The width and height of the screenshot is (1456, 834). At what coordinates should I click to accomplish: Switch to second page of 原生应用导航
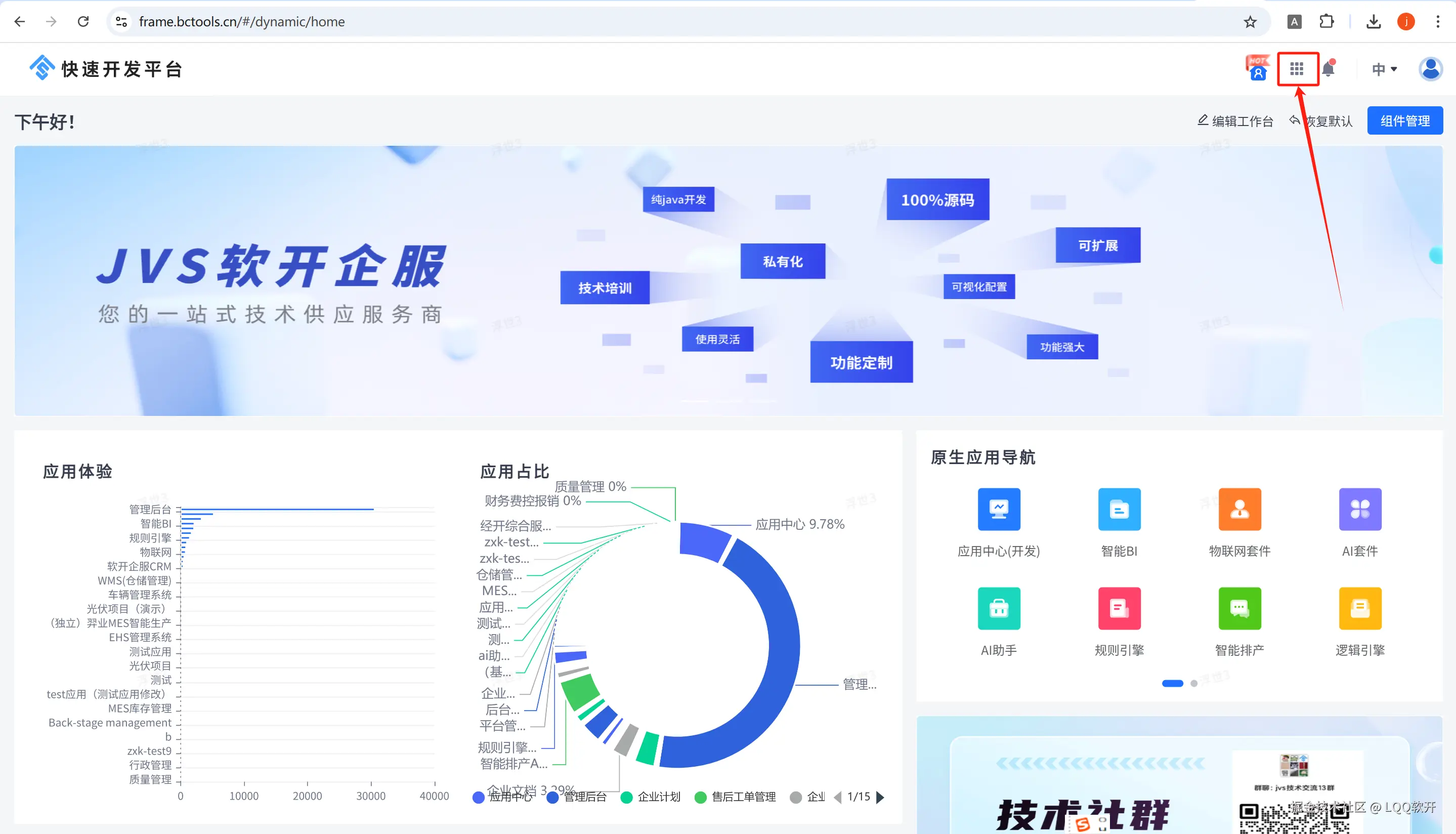[x=1194, y=683]
